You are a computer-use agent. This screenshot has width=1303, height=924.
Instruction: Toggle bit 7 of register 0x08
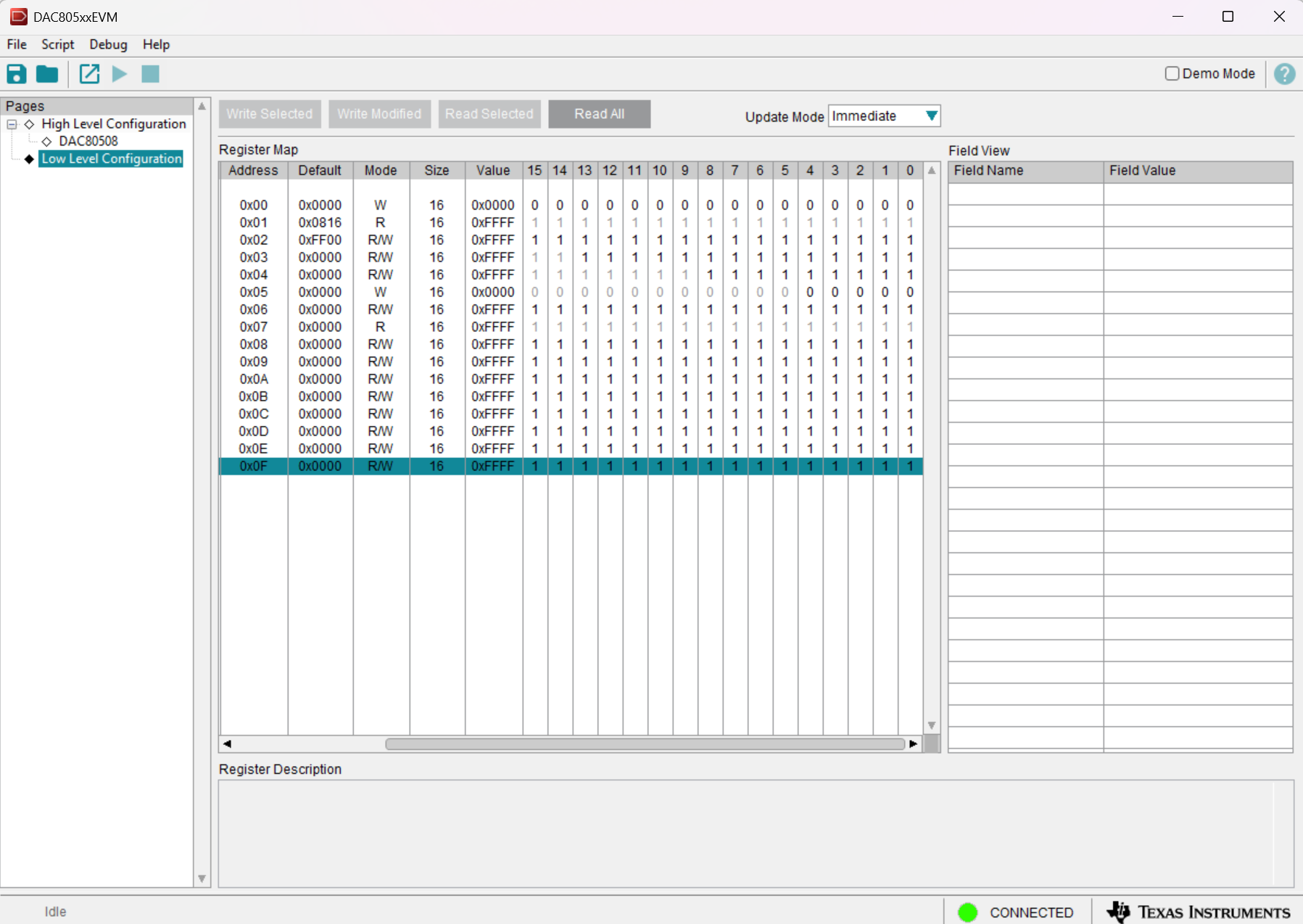(735, 344)
